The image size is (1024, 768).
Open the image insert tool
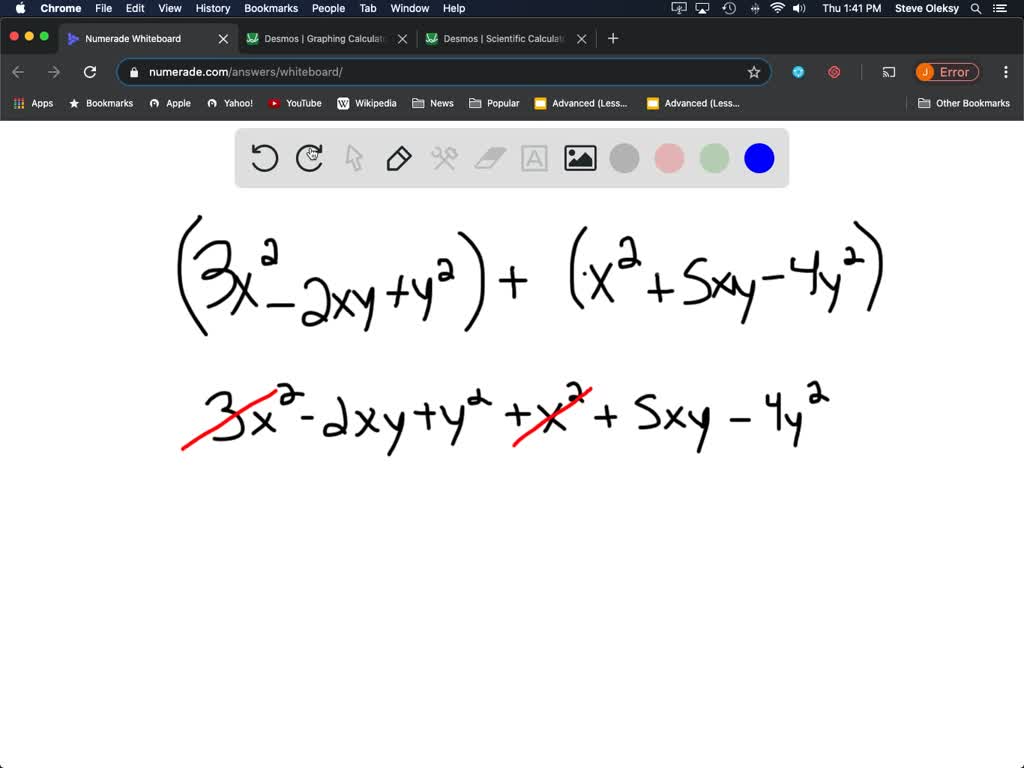pyautogui.click(x=578, y=158)
